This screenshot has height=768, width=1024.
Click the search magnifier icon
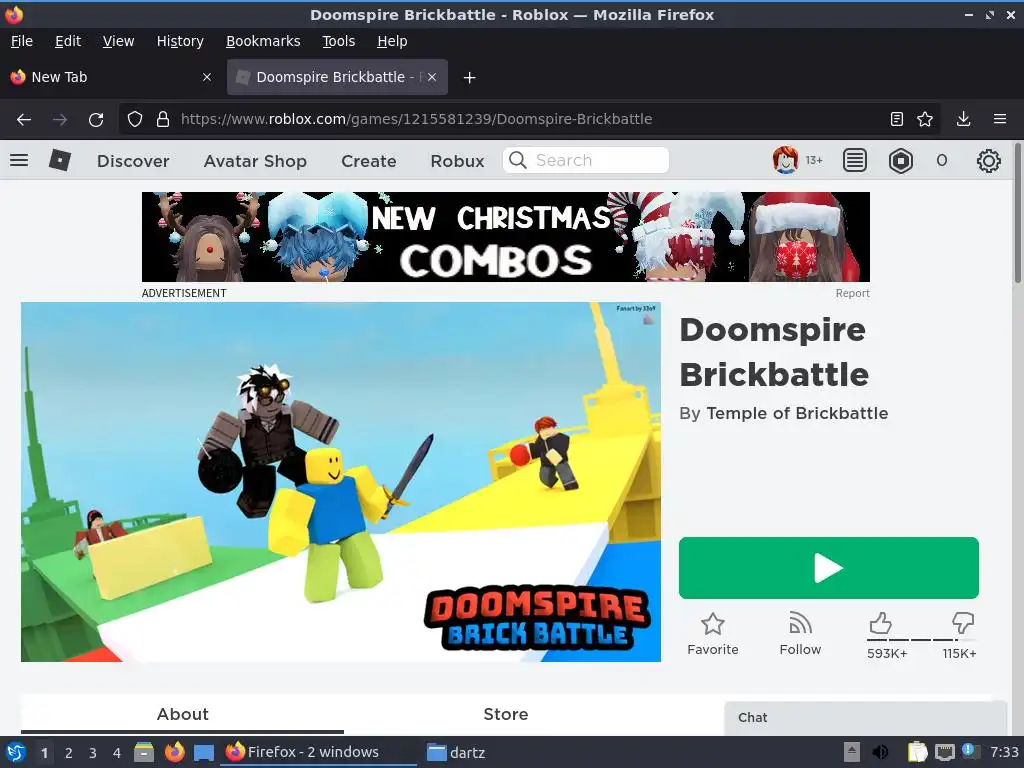coord(517,160)
